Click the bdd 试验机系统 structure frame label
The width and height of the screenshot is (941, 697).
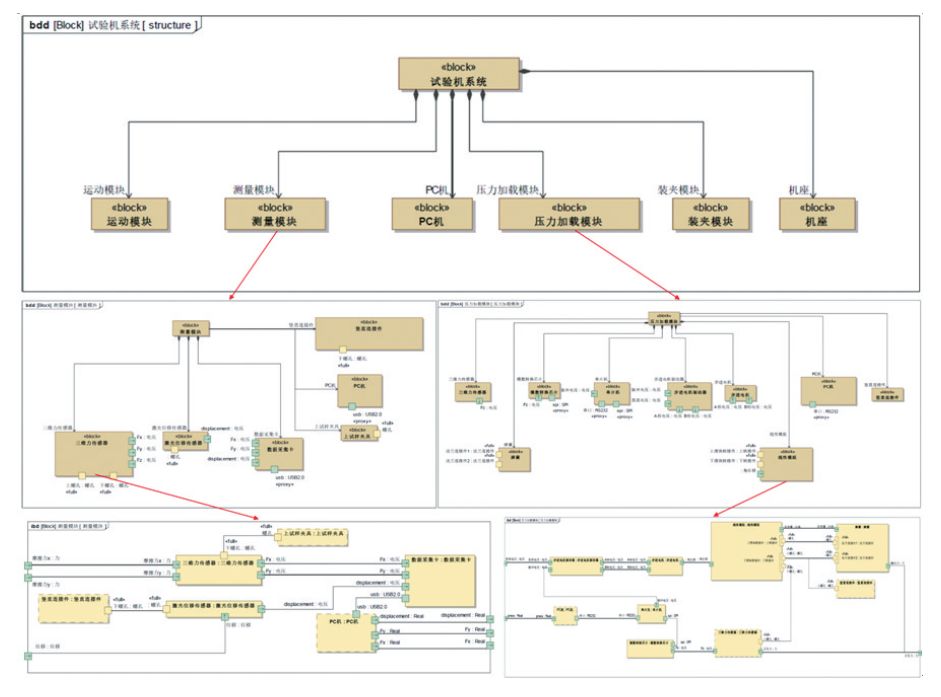tap(111, 25)
